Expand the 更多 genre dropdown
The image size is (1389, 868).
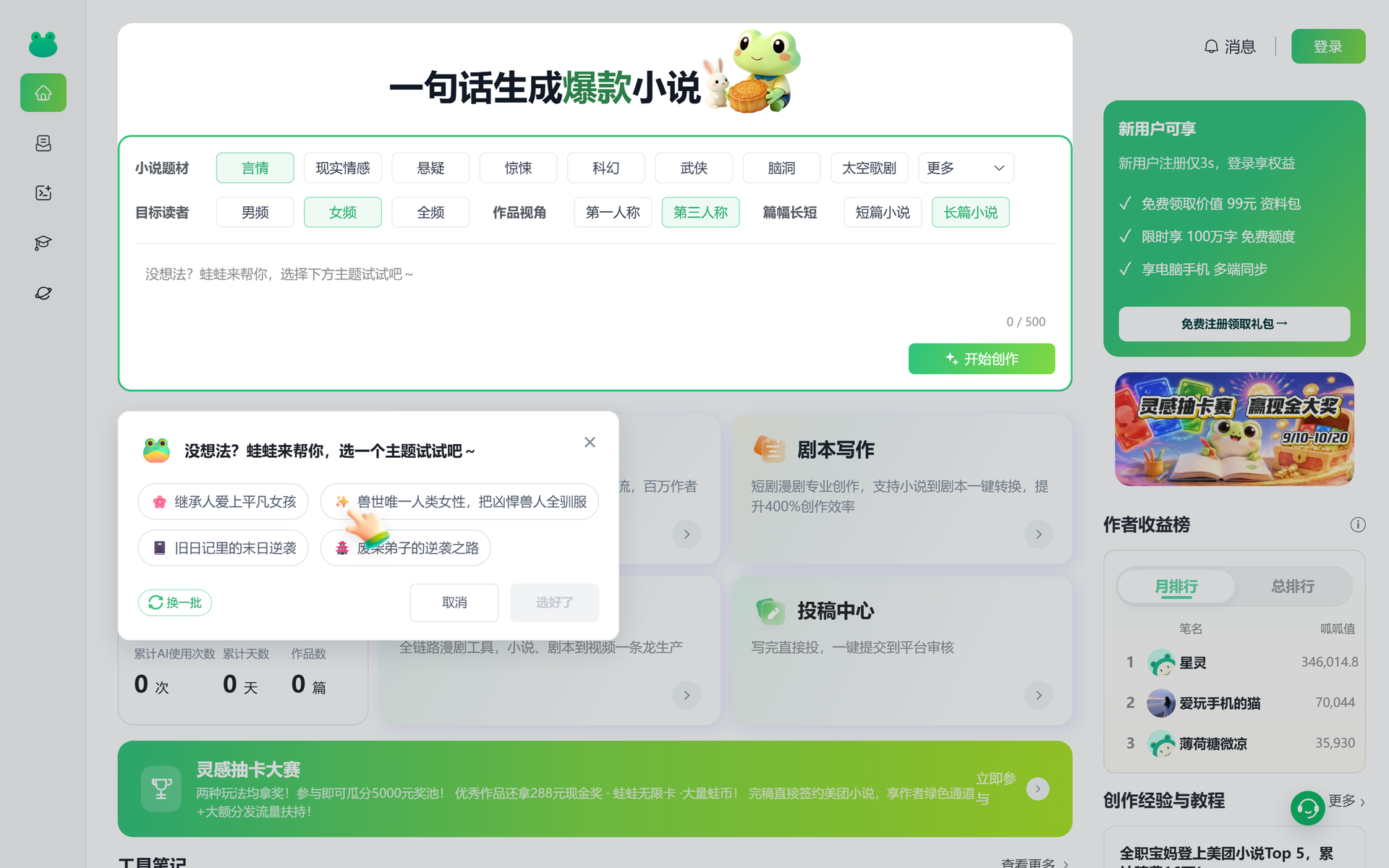click(x=966, y=168)
